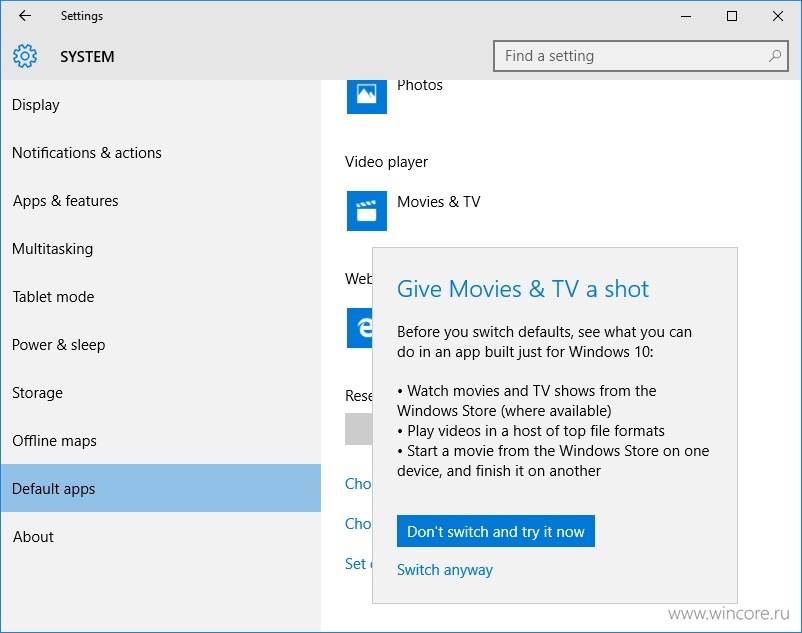Close the Settings window
This screenshot has height=633, width=802.
click(x=778, y=16)
